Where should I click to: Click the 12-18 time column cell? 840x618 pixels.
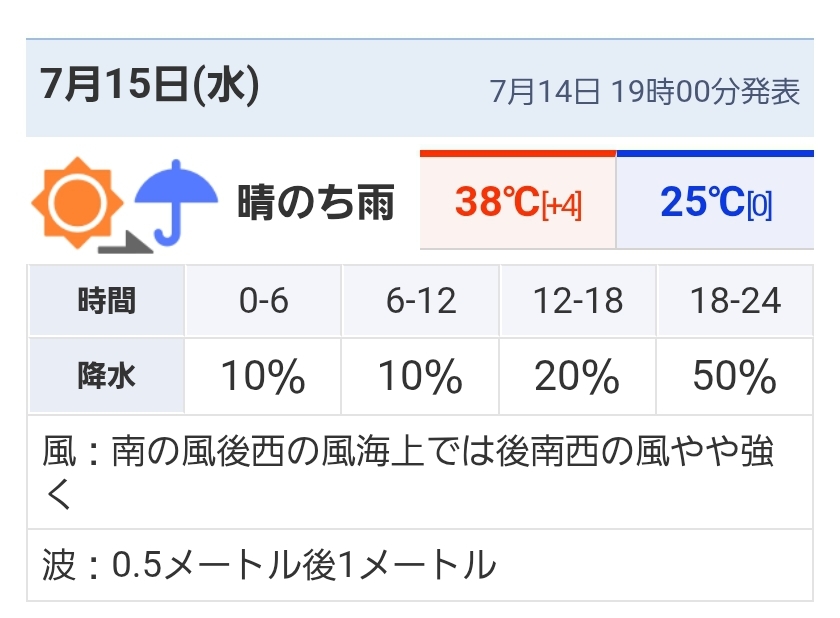[x=578, y=300]
